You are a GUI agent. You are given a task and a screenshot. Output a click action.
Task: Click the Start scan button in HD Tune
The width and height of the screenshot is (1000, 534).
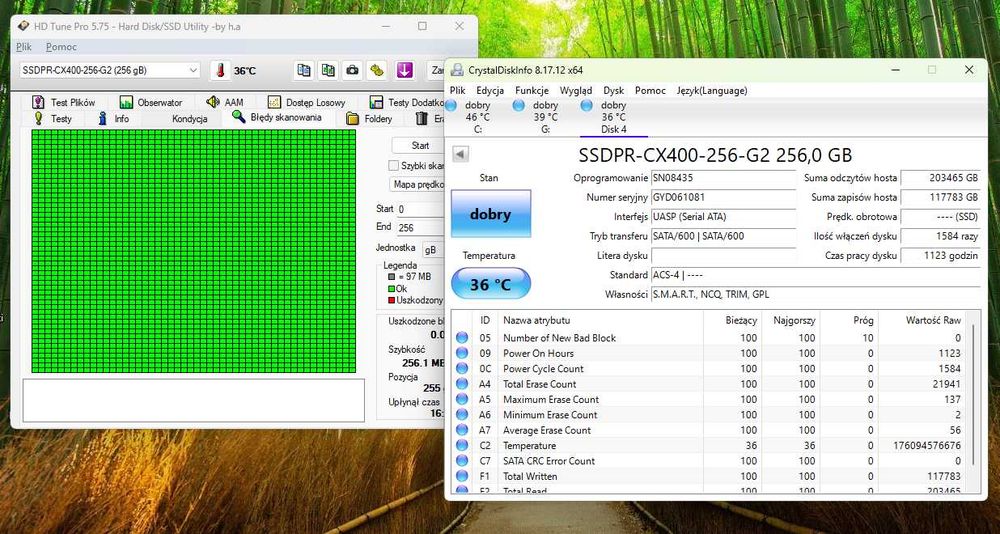[419, 145]
